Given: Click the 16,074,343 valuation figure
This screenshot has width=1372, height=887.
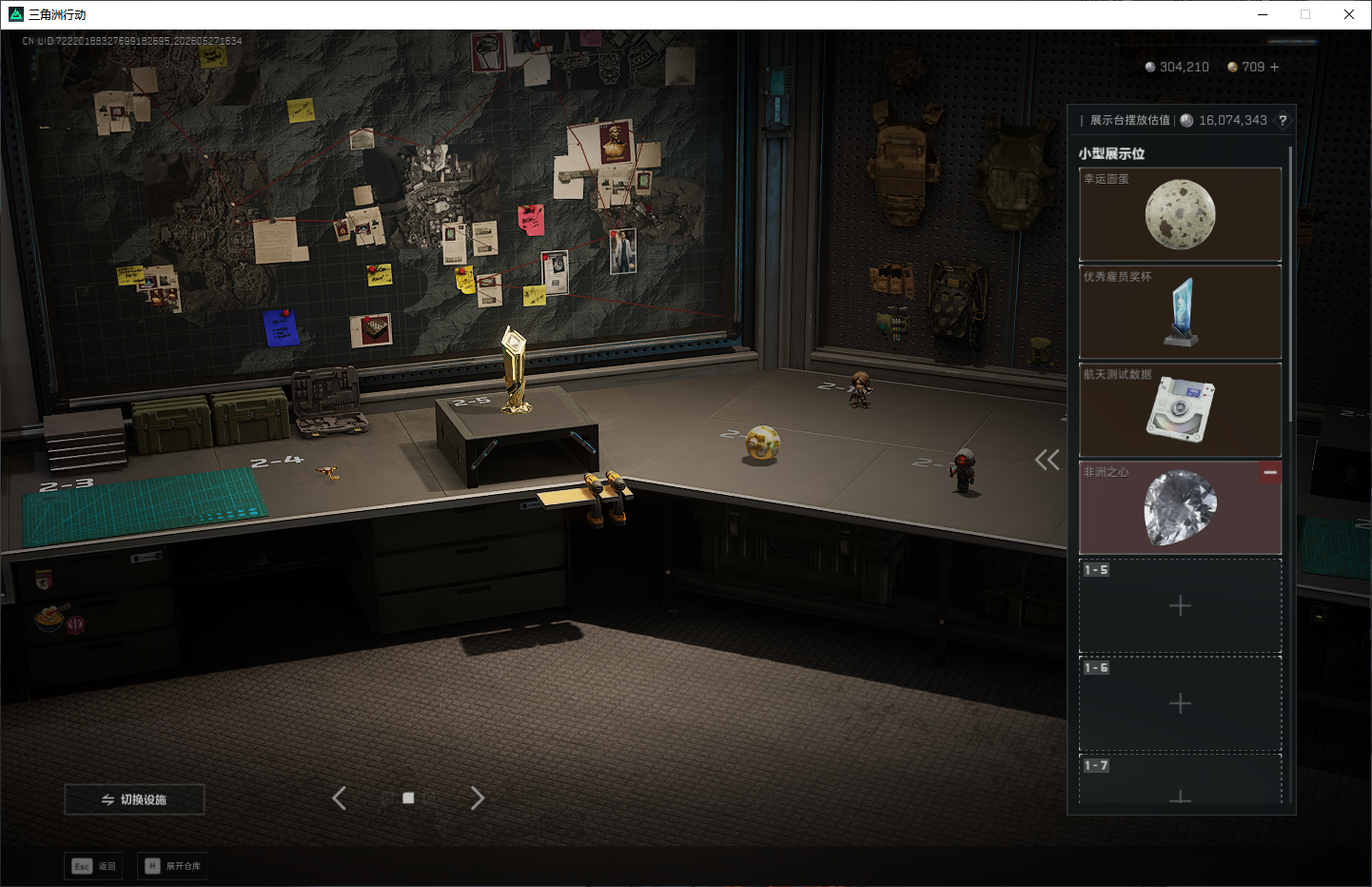Looking at the screenshot, I should [1233, 120].
